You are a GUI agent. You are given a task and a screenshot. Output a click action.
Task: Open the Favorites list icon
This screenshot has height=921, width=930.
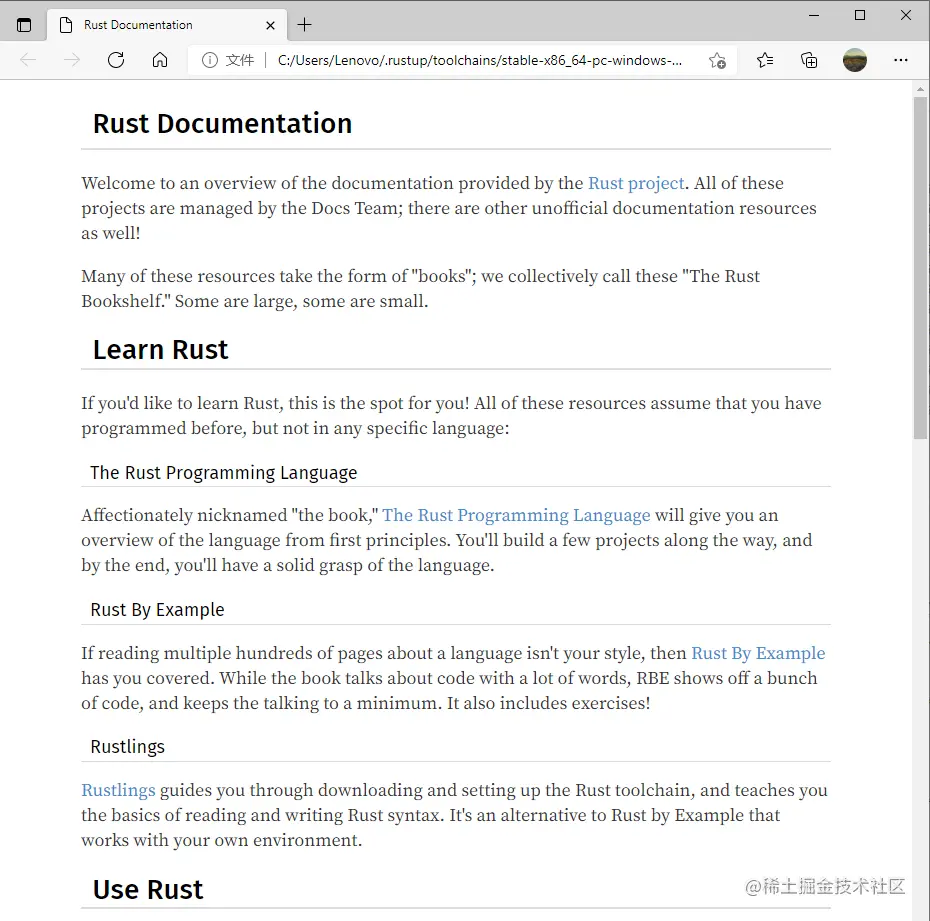[x=765, y=60]
